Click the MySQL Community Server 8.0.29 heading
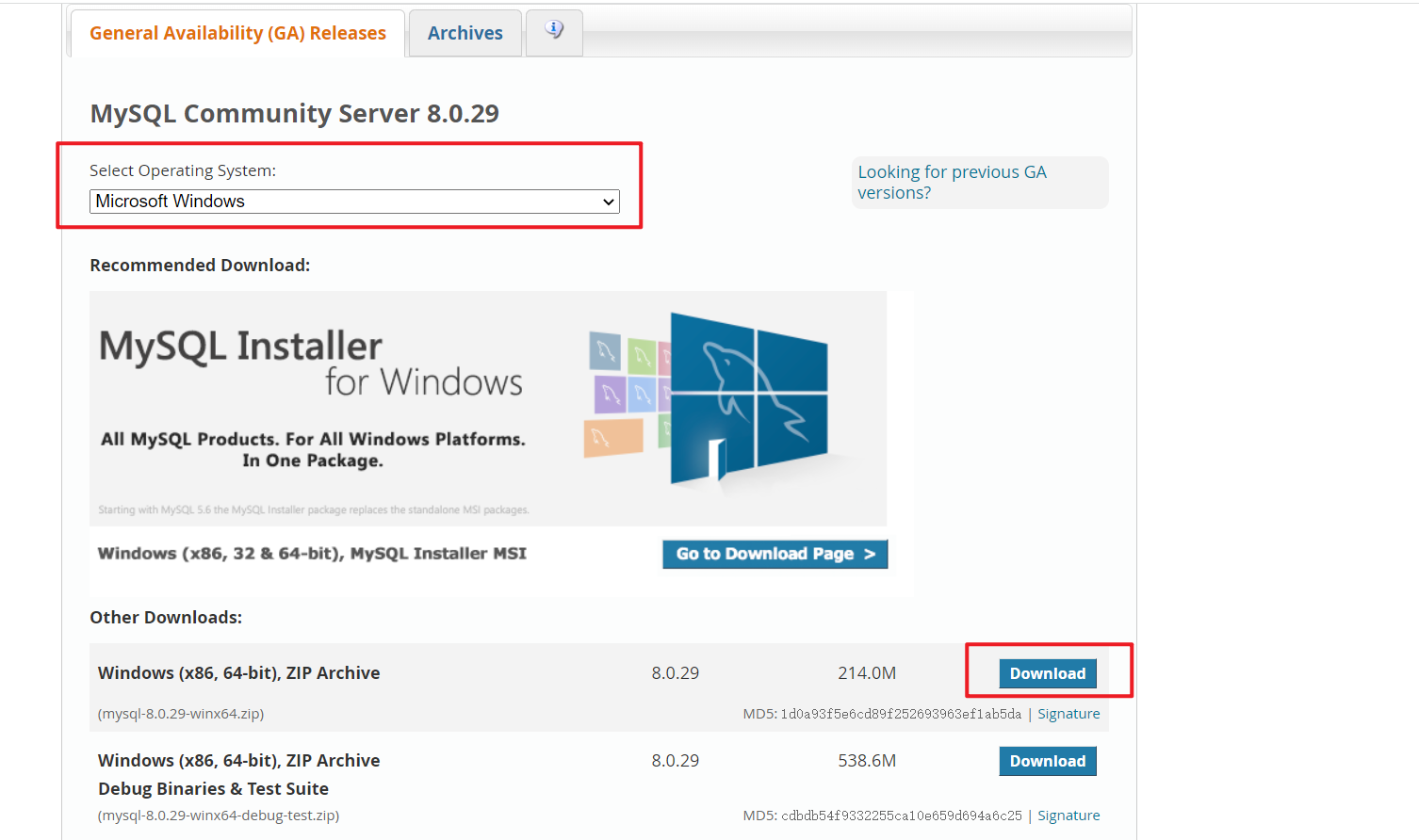This screenshot has height=840, width=1419. pyautogui.click(x=294, y=114)
